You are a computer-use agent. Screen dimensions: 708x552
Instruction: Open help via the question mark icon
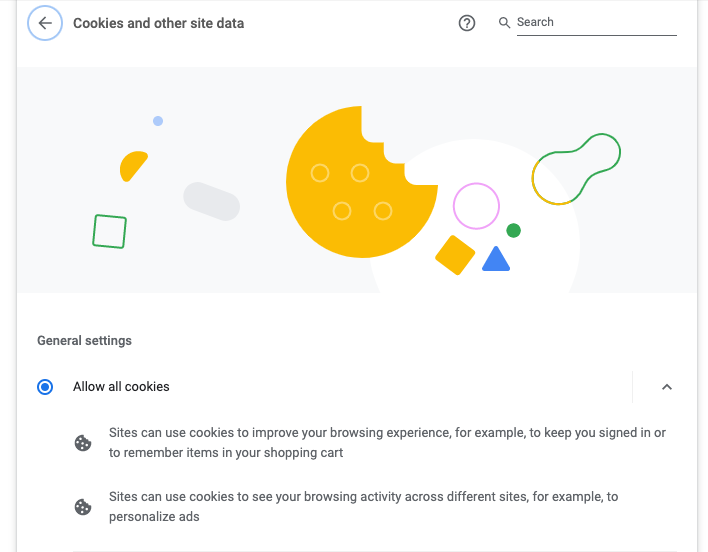(466, 23)
